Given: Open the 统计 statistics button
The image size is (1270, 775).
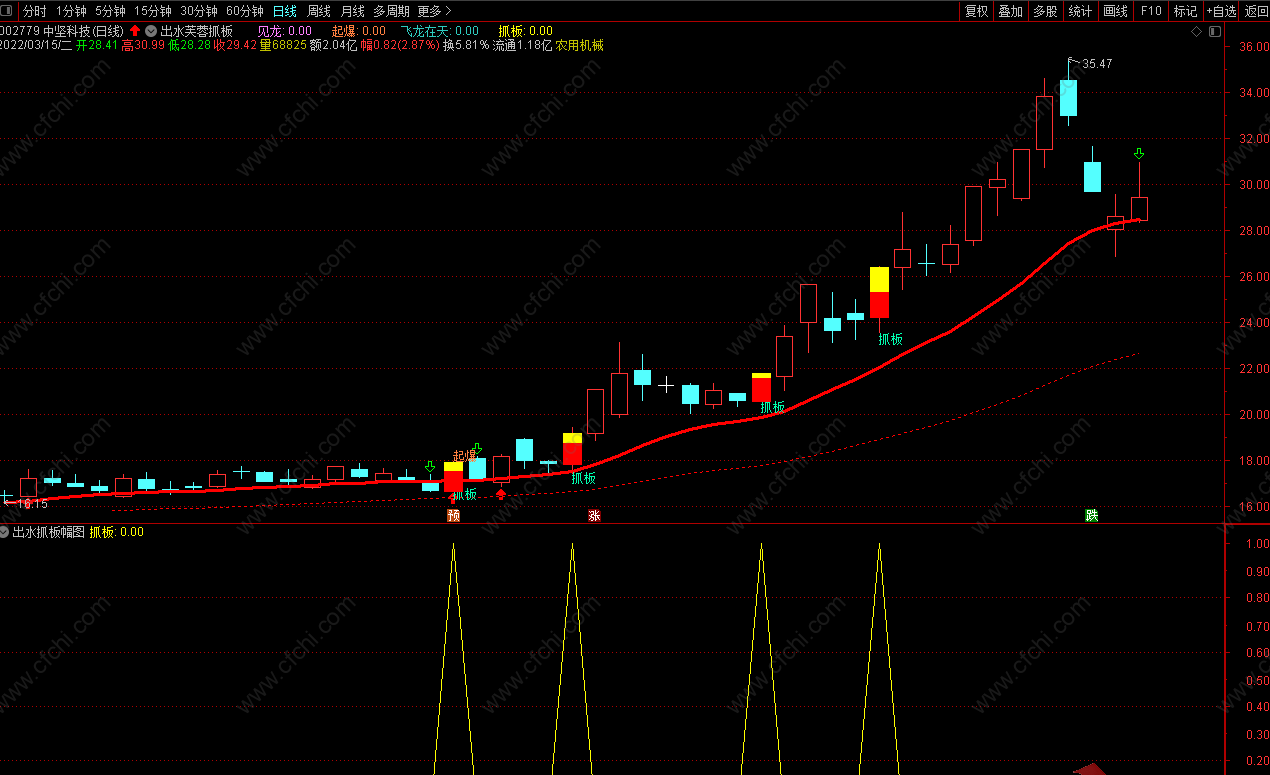Looking at the screenshot, I should 1080,11.
